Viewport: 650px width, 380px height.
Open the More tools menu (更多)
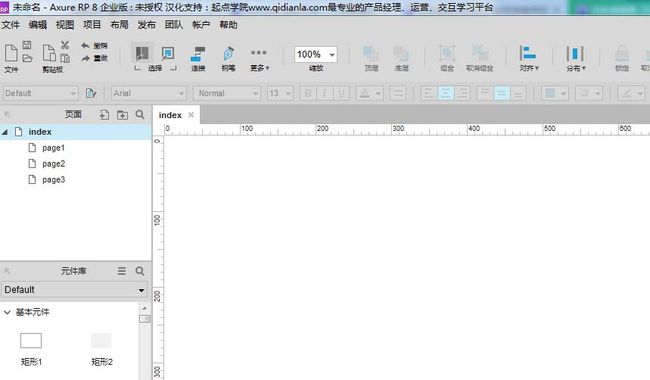click(x=259, y=58)
